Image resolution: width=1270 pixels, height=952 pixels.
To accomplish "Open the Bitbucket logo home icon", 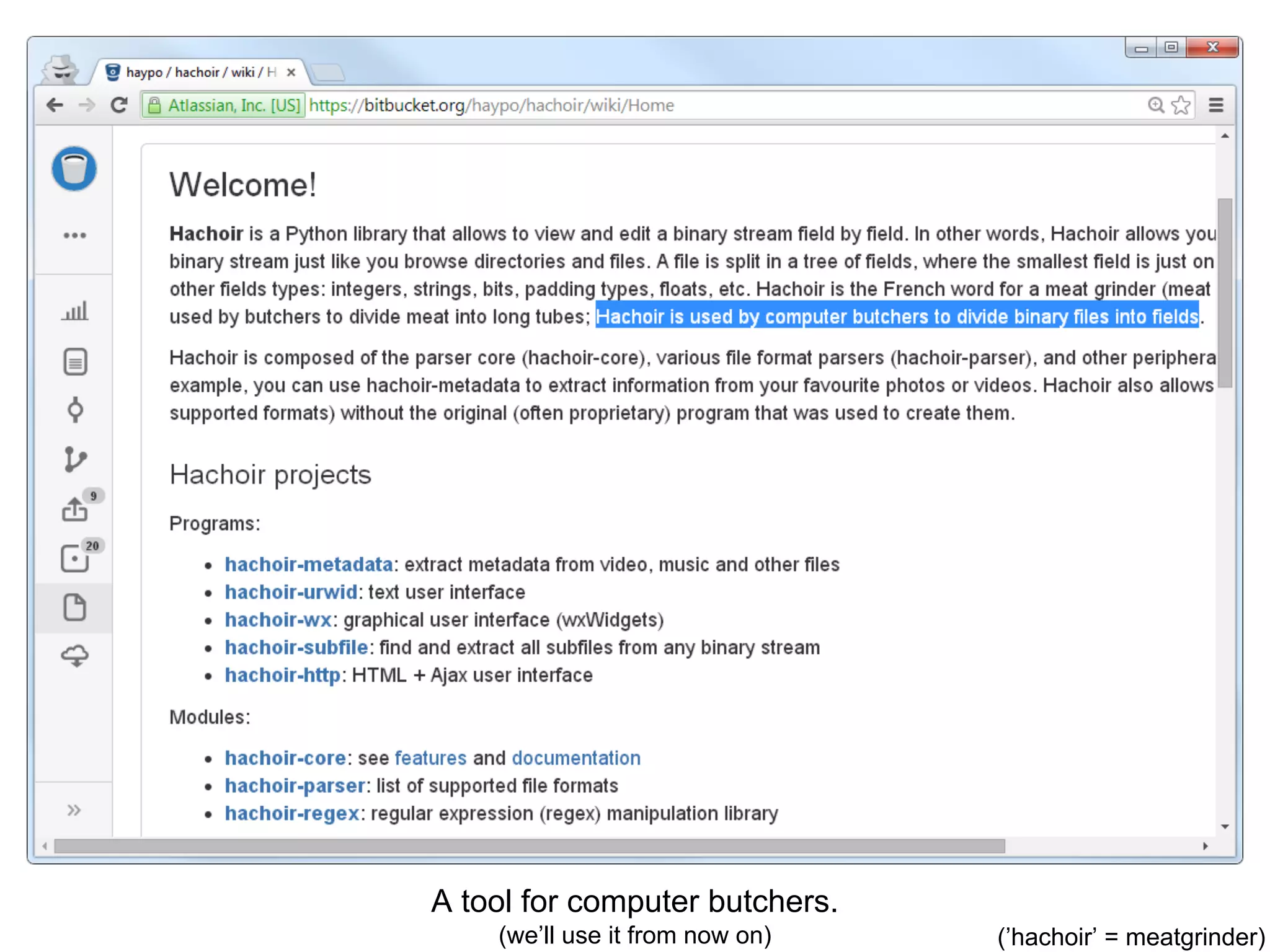I will click(x=74, y=169).
